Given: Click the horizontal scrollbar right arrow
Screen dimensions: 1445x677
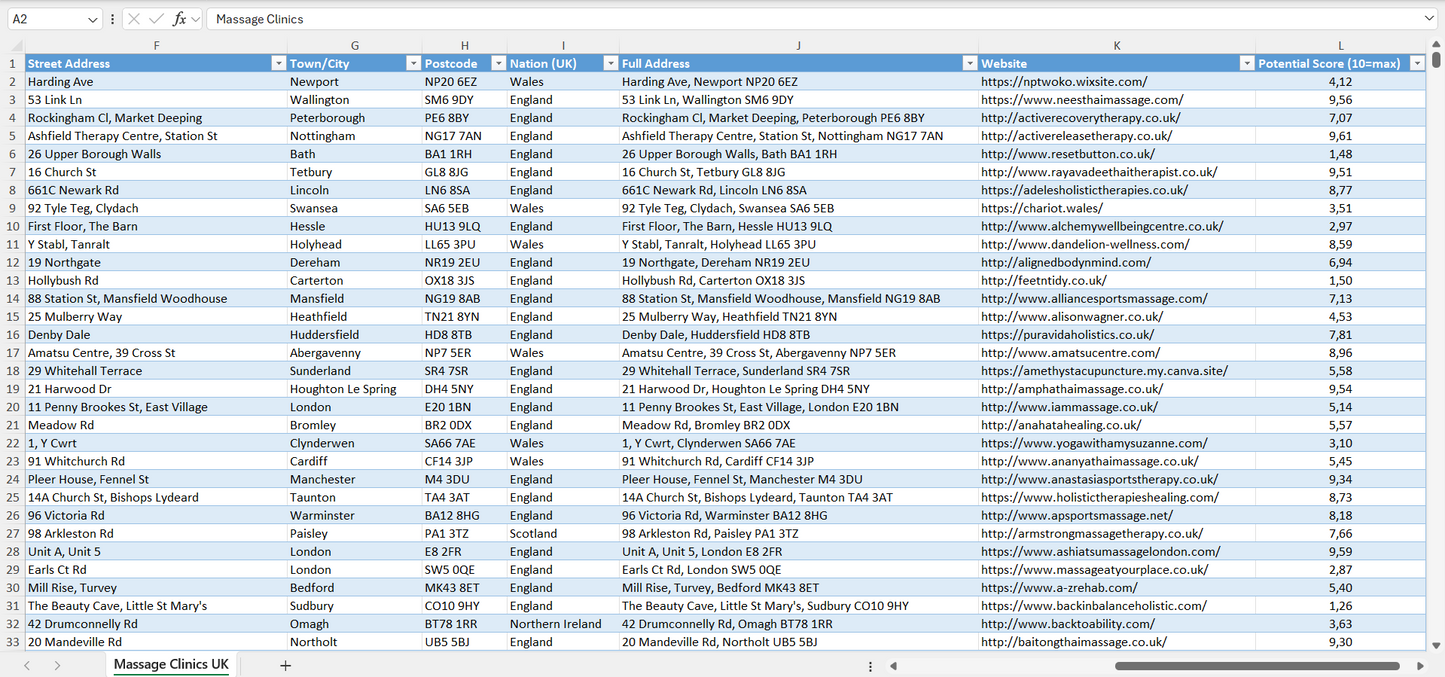Looking at the screenshot, I should pos(1420,666).
